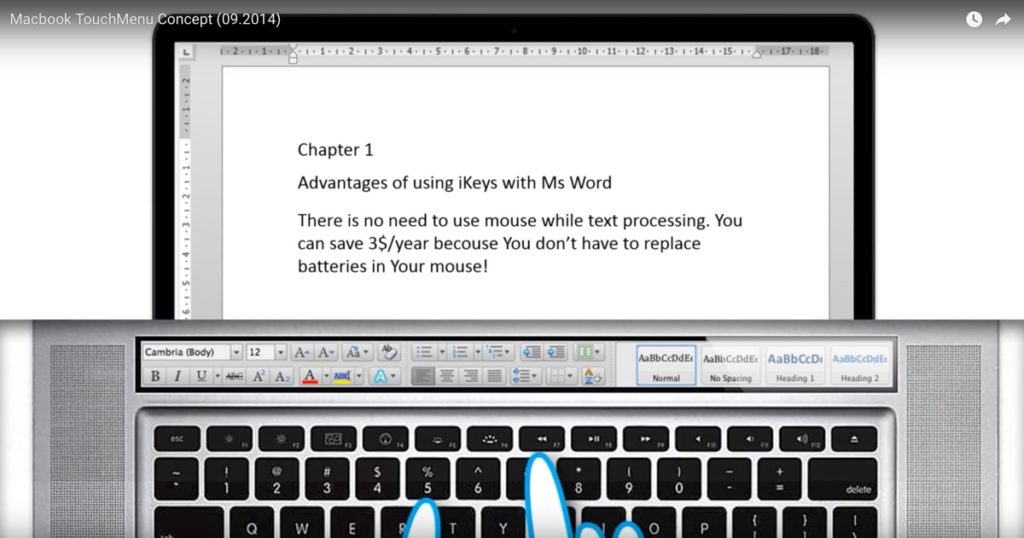The height and width of the screenshot is (538, 1024).
Task: Click the F8 play/pause key
Action: click(x=594, y=439)
